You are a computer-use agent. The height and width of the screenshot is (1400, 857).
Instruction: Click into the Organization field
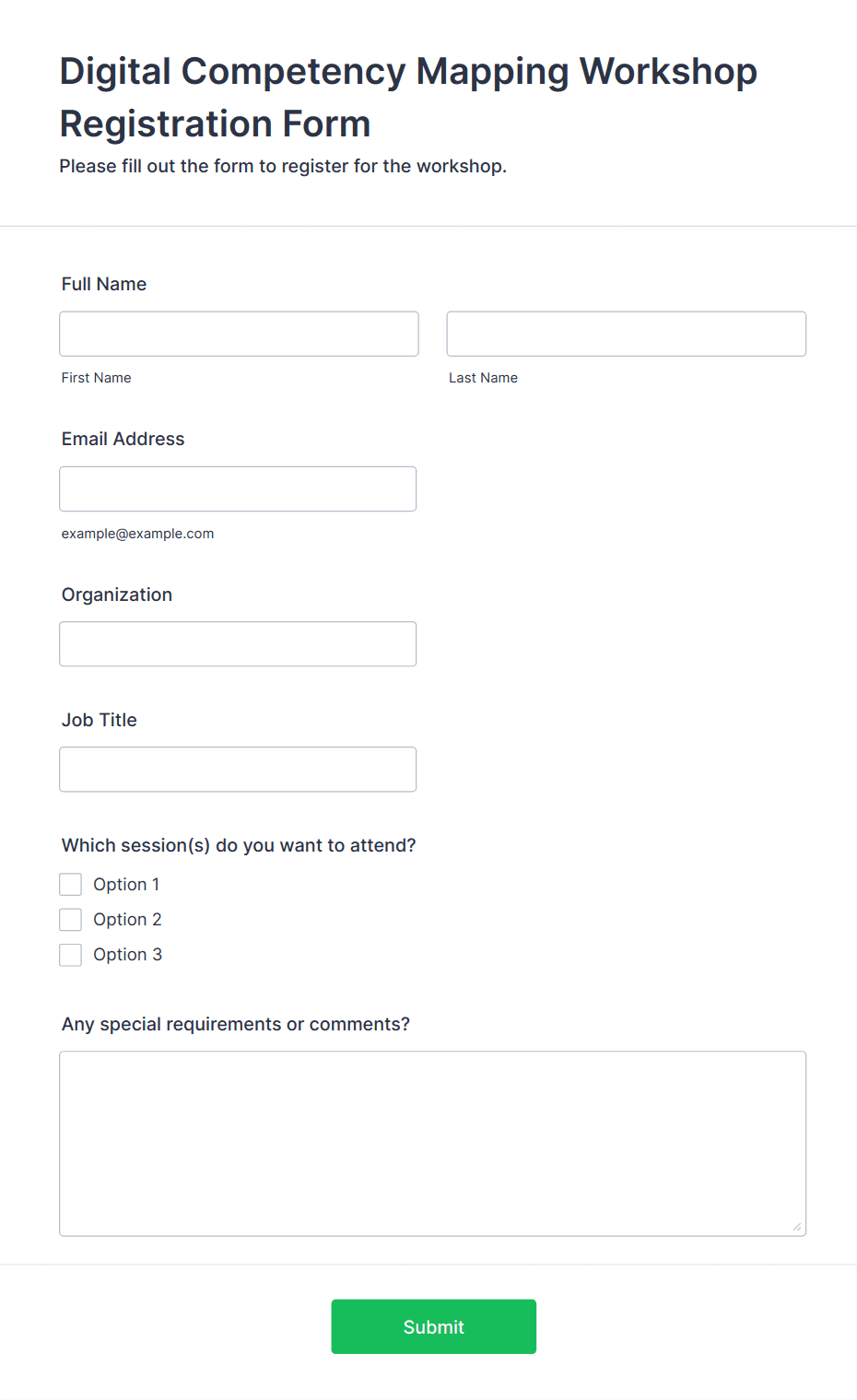[238, 644]
